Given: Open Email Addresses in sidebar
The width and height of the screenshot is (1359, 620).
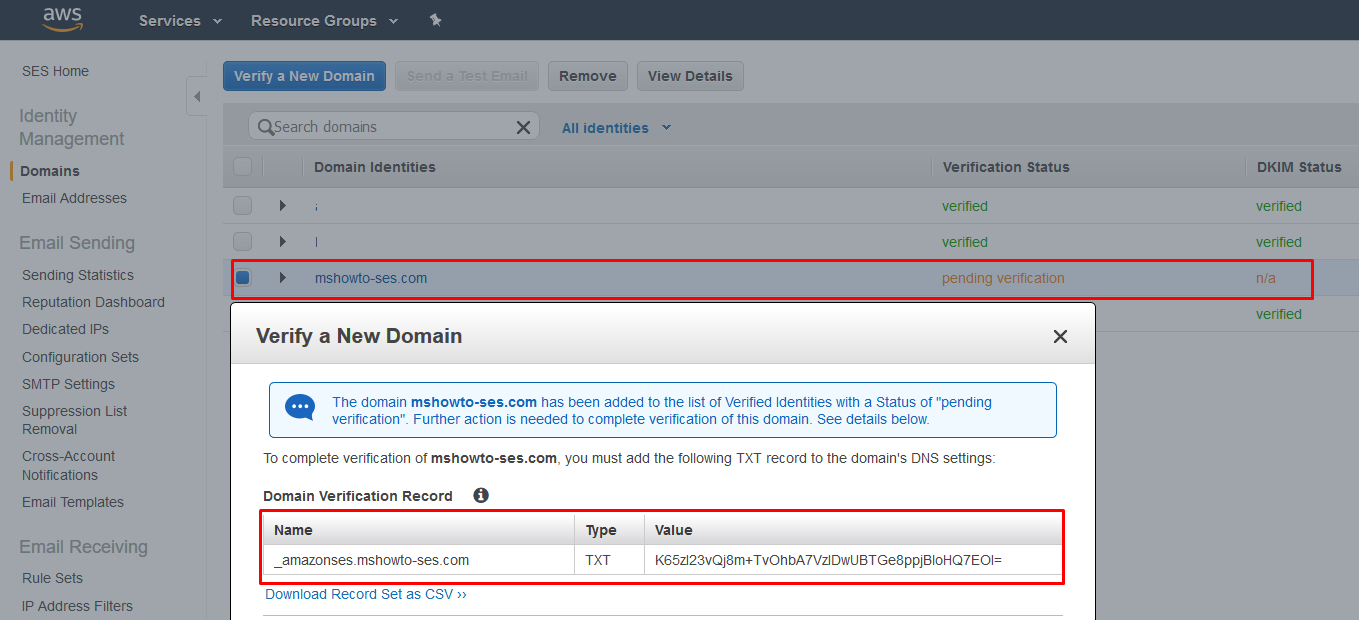Looking at the screenshot, I should coord(74,198).
